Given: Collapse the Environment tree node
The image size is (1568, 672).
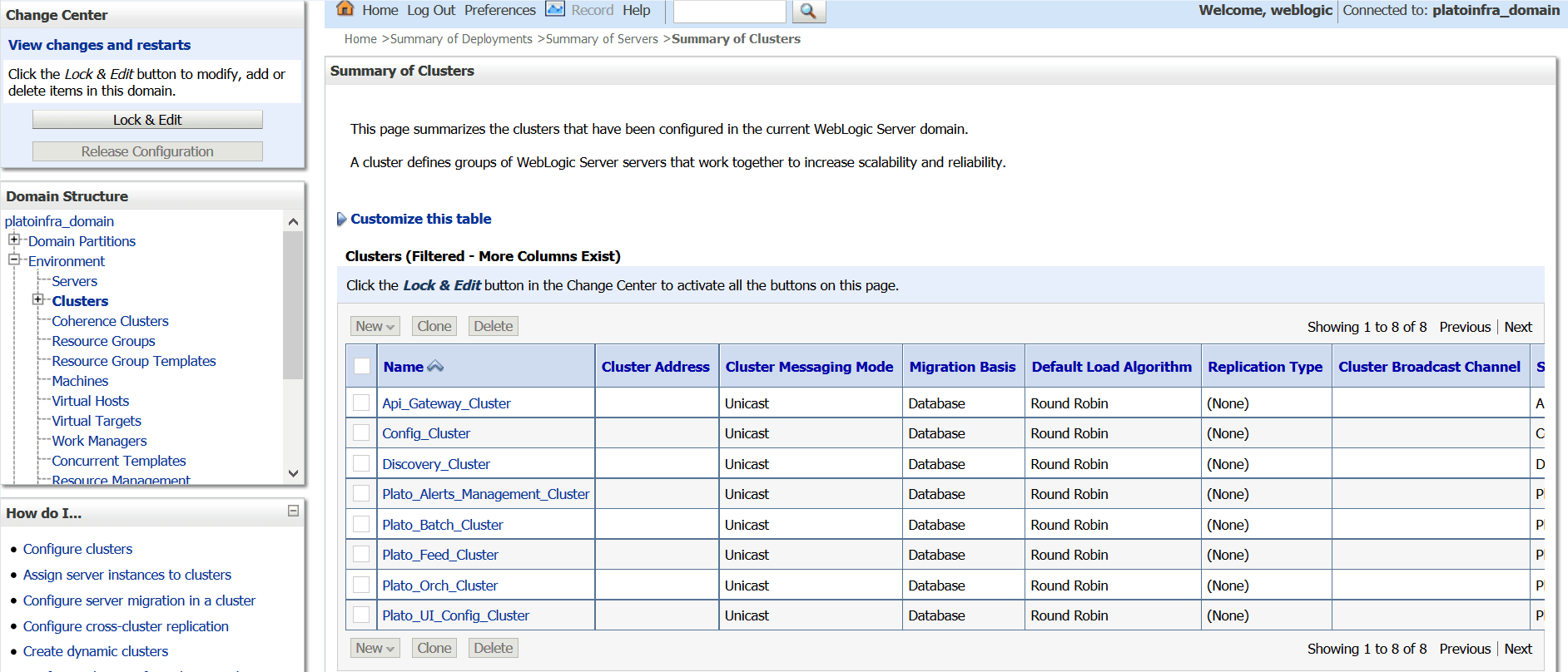Looking at the screenshot, I should click(x=14, y=259).
